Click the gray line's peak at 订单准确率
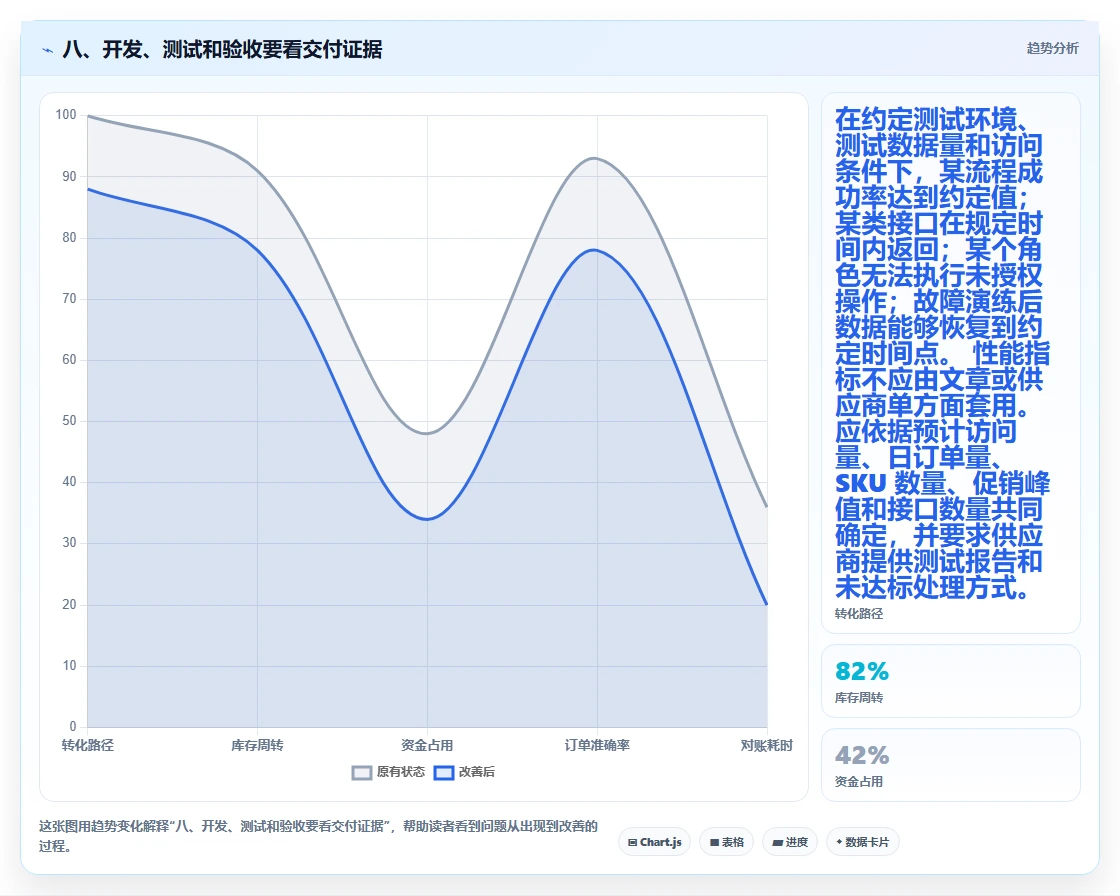 594,158
